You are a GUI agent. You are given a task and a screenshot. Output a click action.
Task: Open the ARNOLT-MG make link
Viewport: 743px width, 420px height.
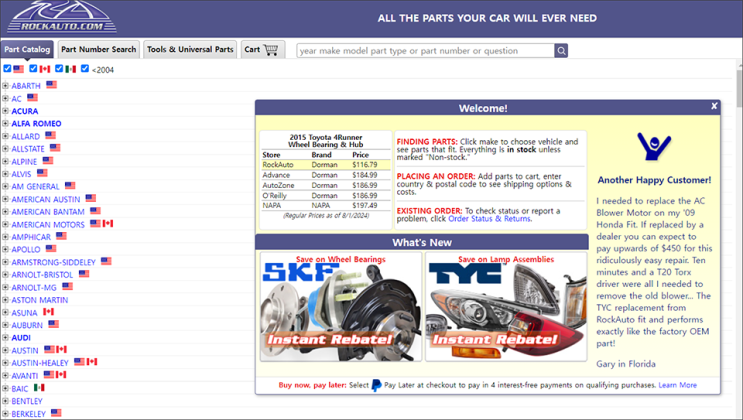point(34,288)
